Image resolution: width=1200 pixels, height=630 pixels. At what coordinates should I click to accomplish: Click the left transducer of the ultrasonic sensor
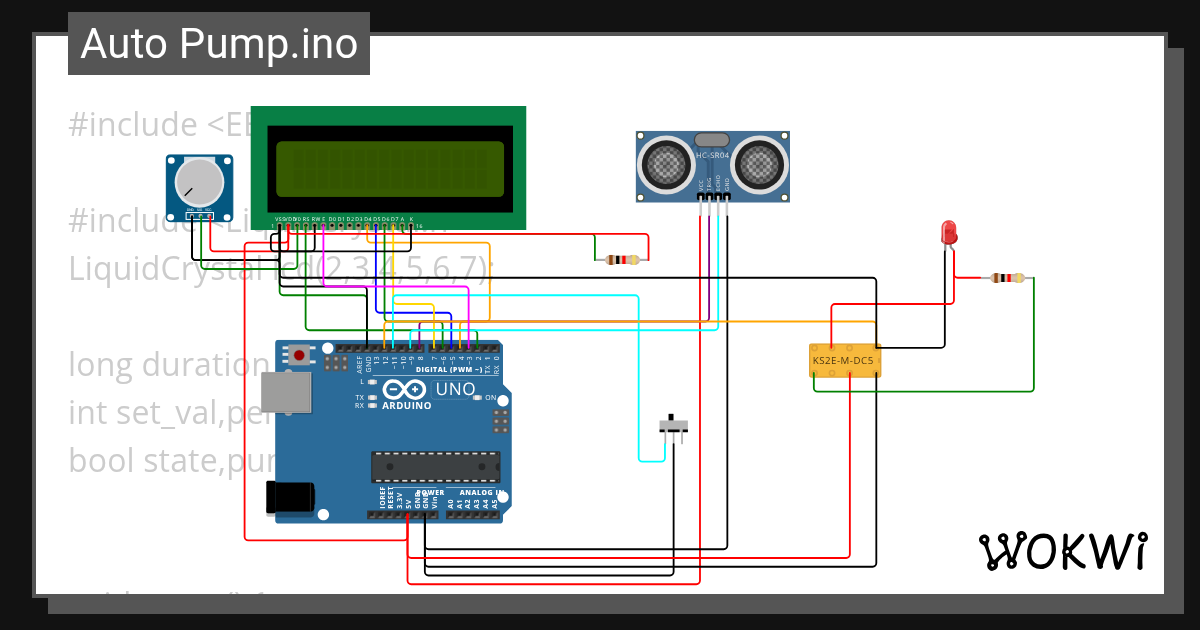click(x=664, y=161)
